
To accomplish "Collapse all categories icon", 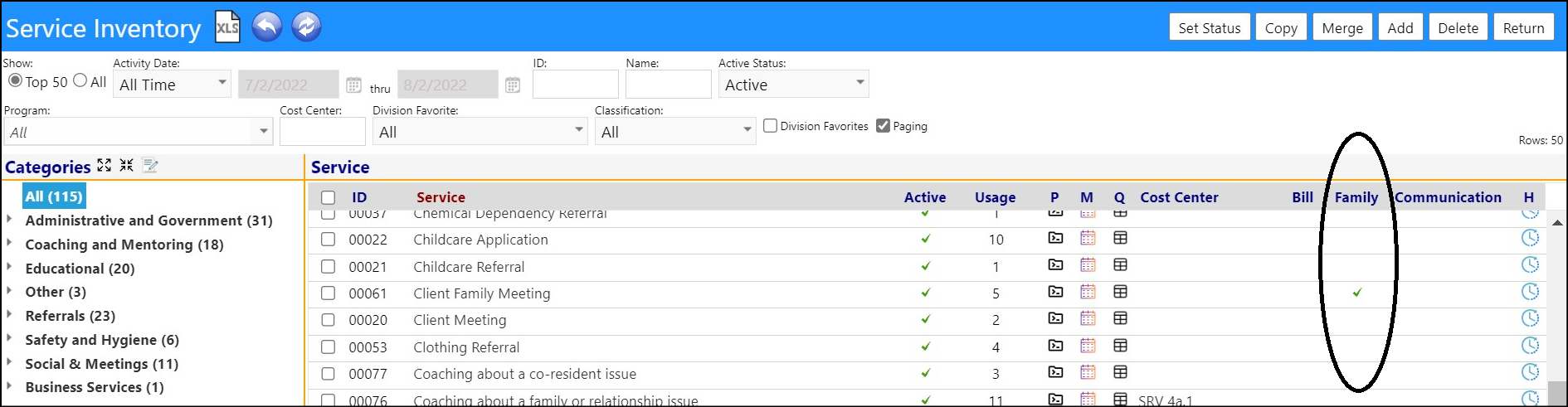I will 126,165.
